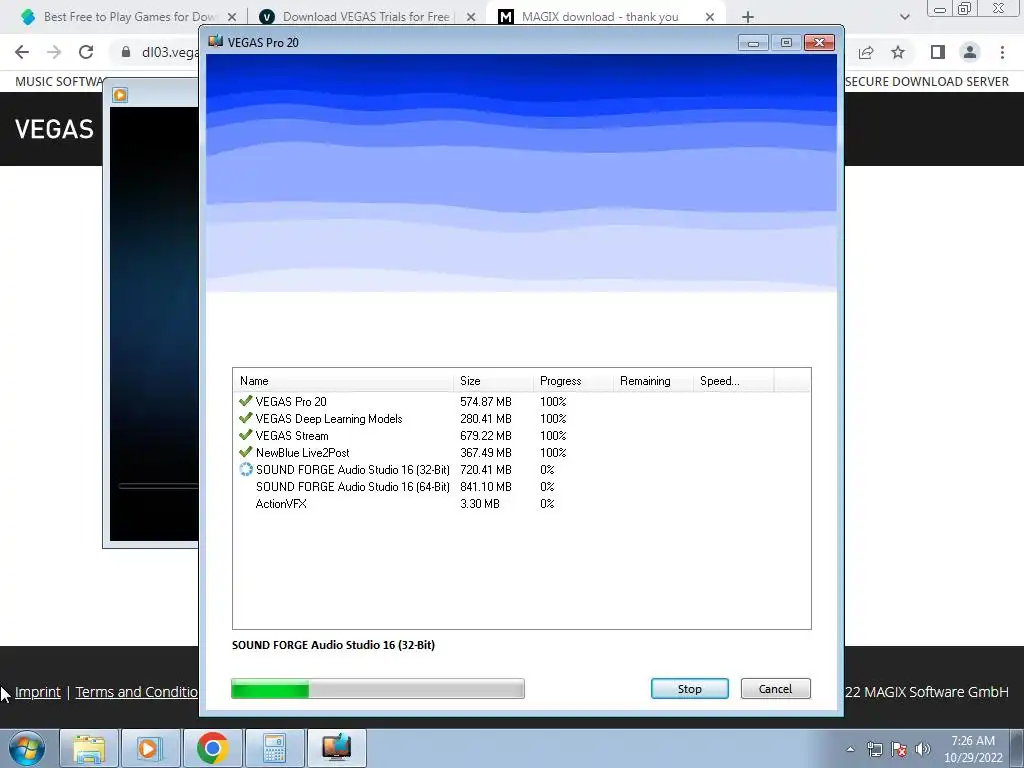Sort list by Remaining column header
This screenshot has width=1024, height=768.
coord(652,381)
